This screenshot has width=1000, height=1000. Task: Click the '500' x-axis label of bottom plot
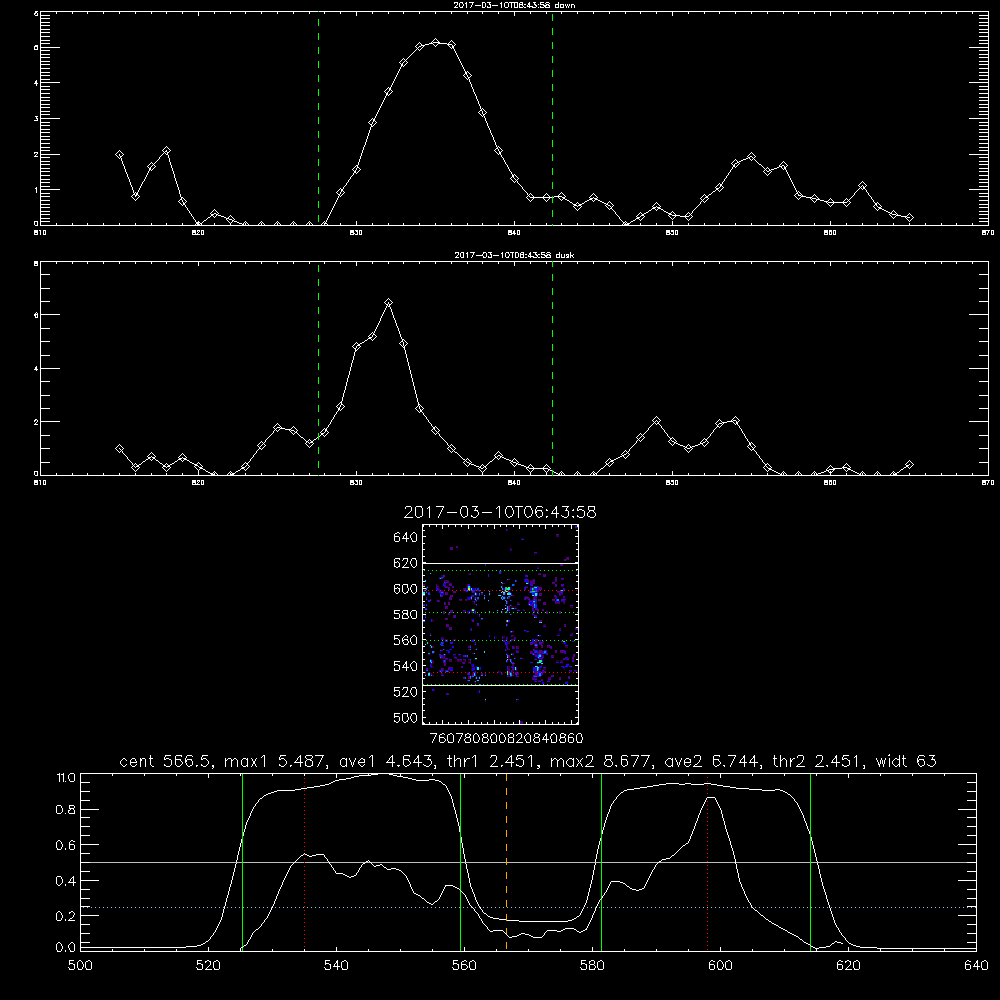(x=80, y=966)
